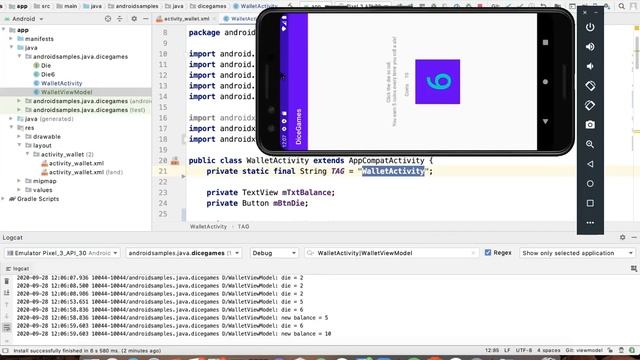Screen dimensions: 640x360
Task: Select WalletViewModel in project tree
Action: pyautogui.click(x=66, y=92)
